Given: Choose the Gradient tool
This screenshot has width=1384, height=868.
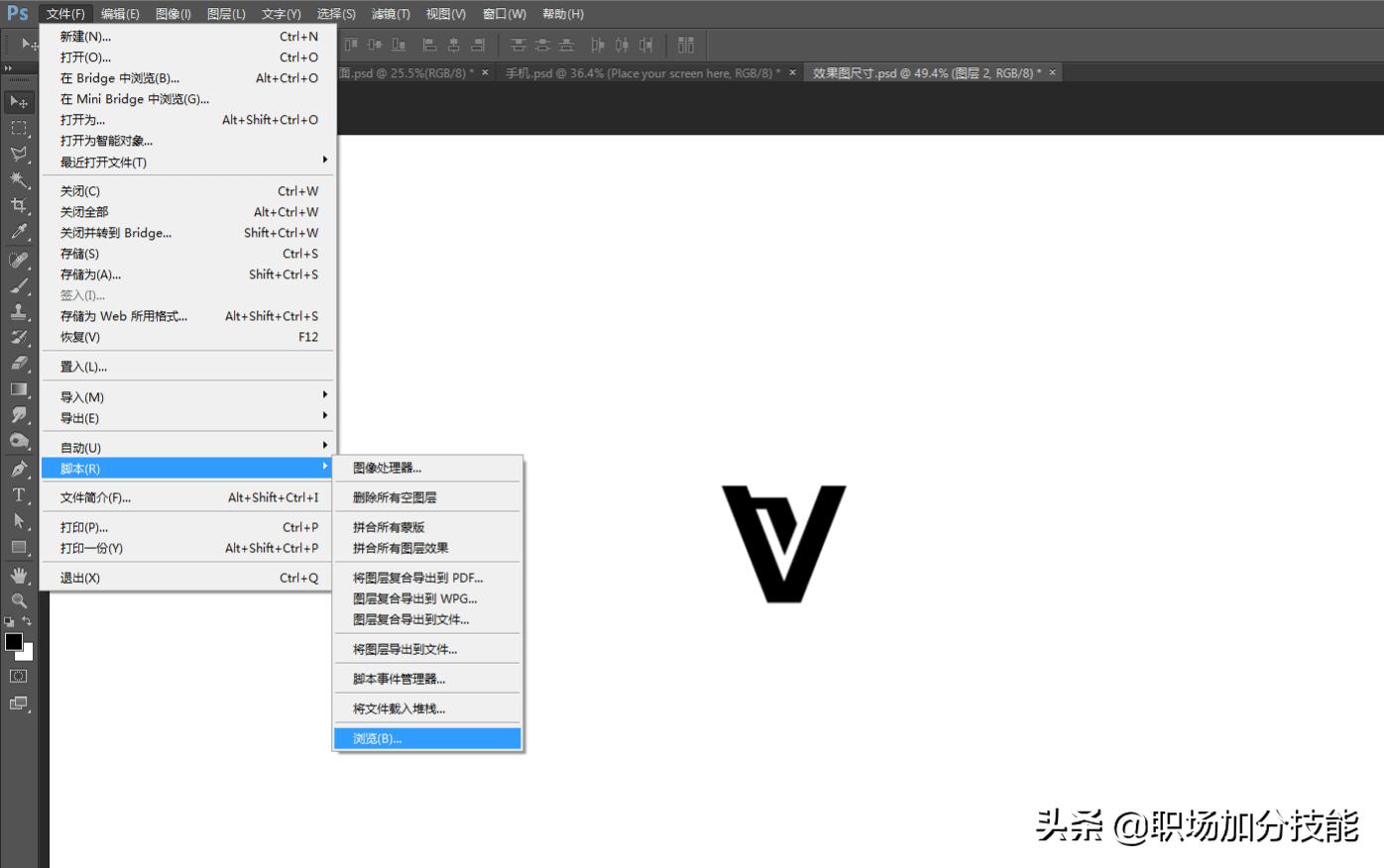Looking at the screenshot, I should pyautogui.click(x=20, y=388).
